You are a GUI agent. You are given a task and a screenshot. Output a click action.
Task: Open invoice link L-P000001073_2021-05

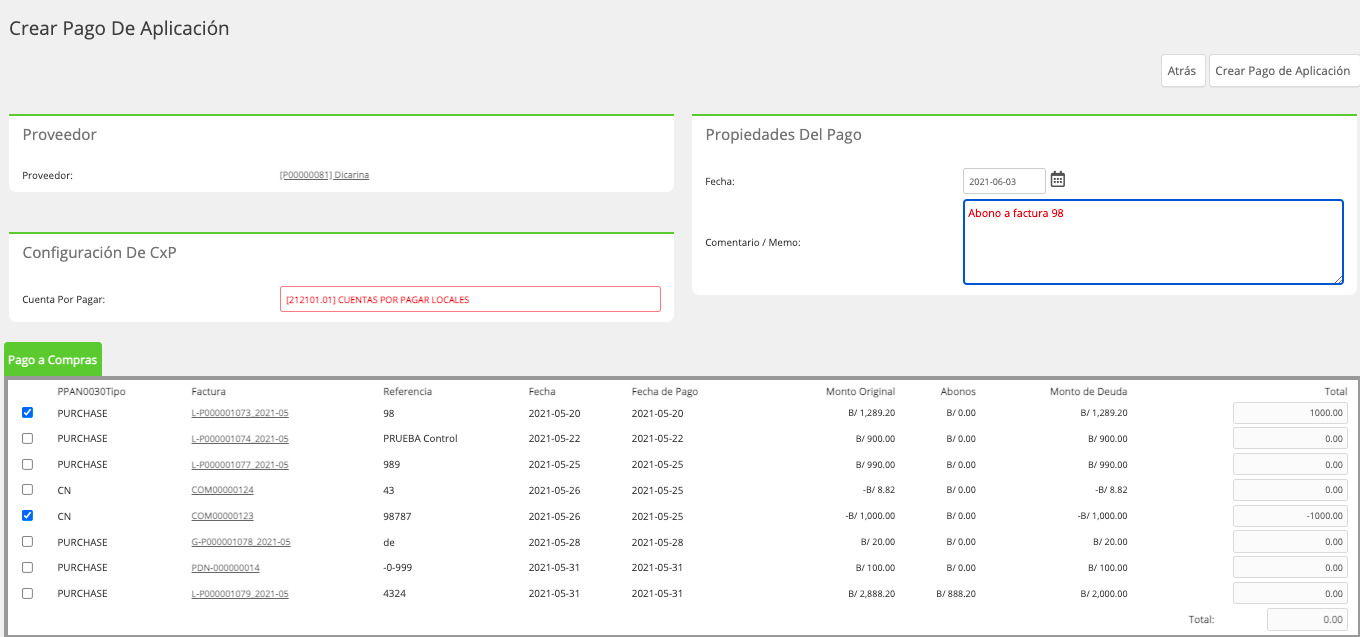point(240,413)
